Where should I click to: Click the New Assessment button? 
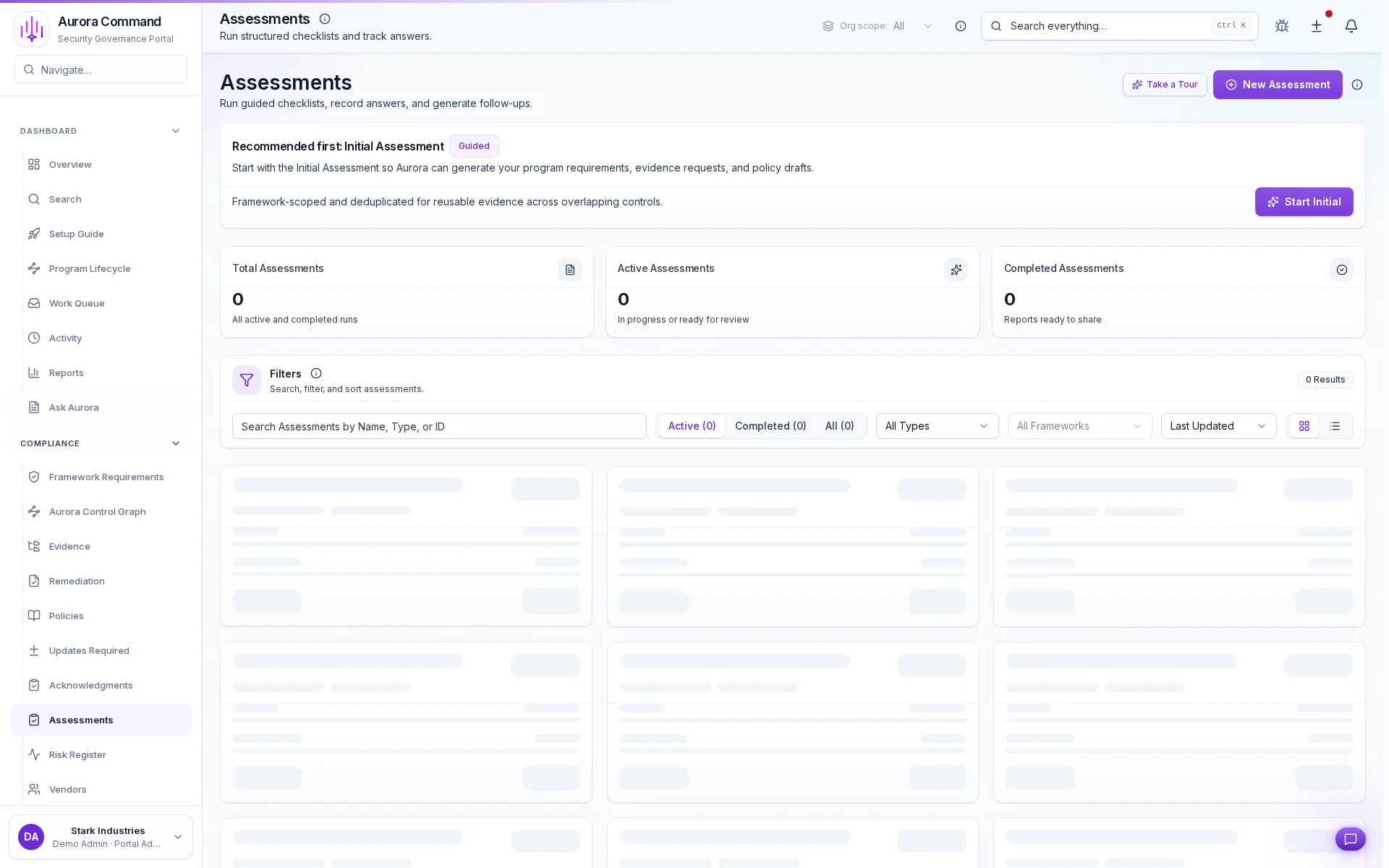tap(1277, 85)
